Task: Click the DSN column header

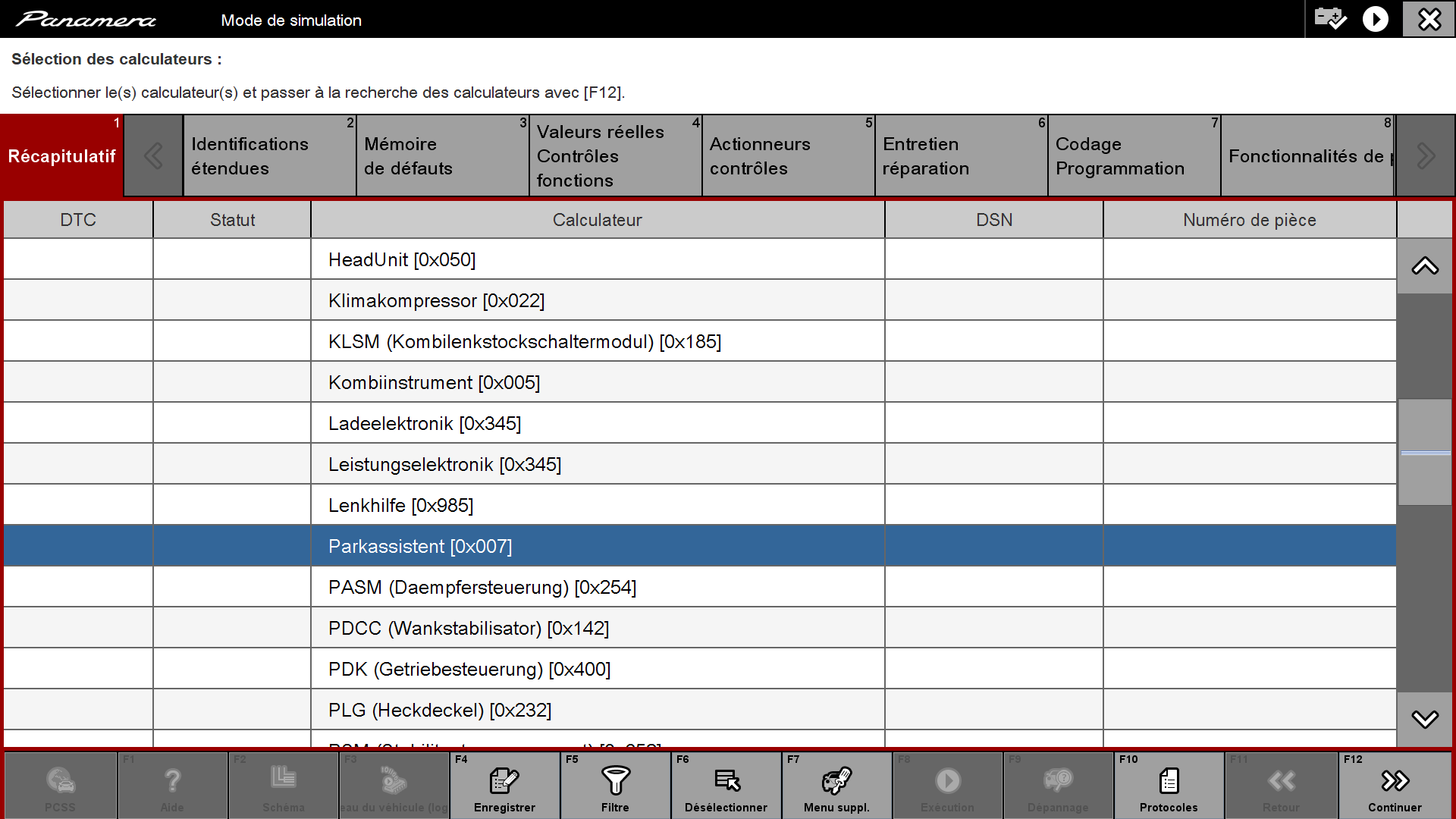Action: (x=994, y=220)
